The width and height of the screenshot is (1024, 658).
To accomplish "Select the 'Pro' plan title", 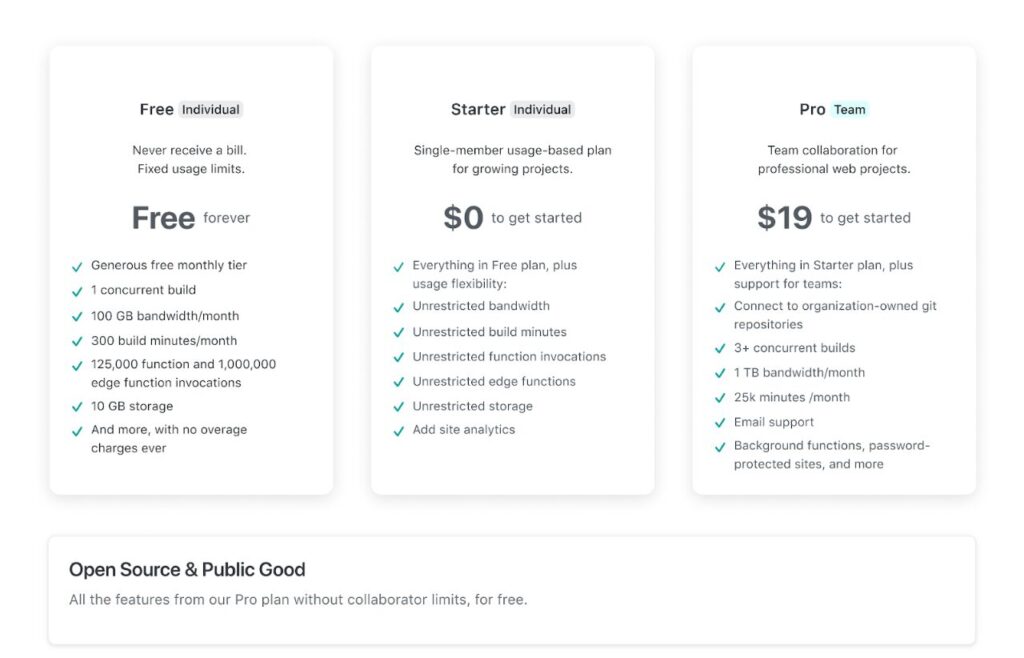I will [x=812, y=110].
